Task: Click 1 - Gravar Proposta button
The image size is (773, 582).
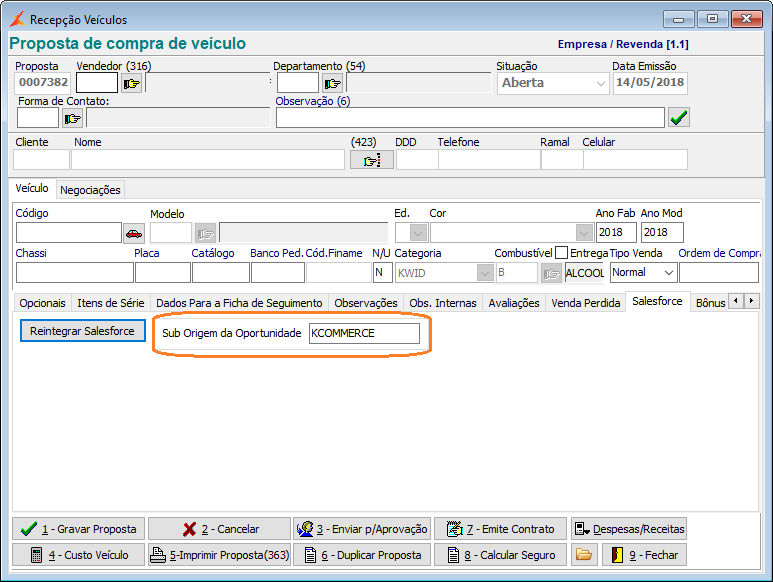Action: click(78, 529)
